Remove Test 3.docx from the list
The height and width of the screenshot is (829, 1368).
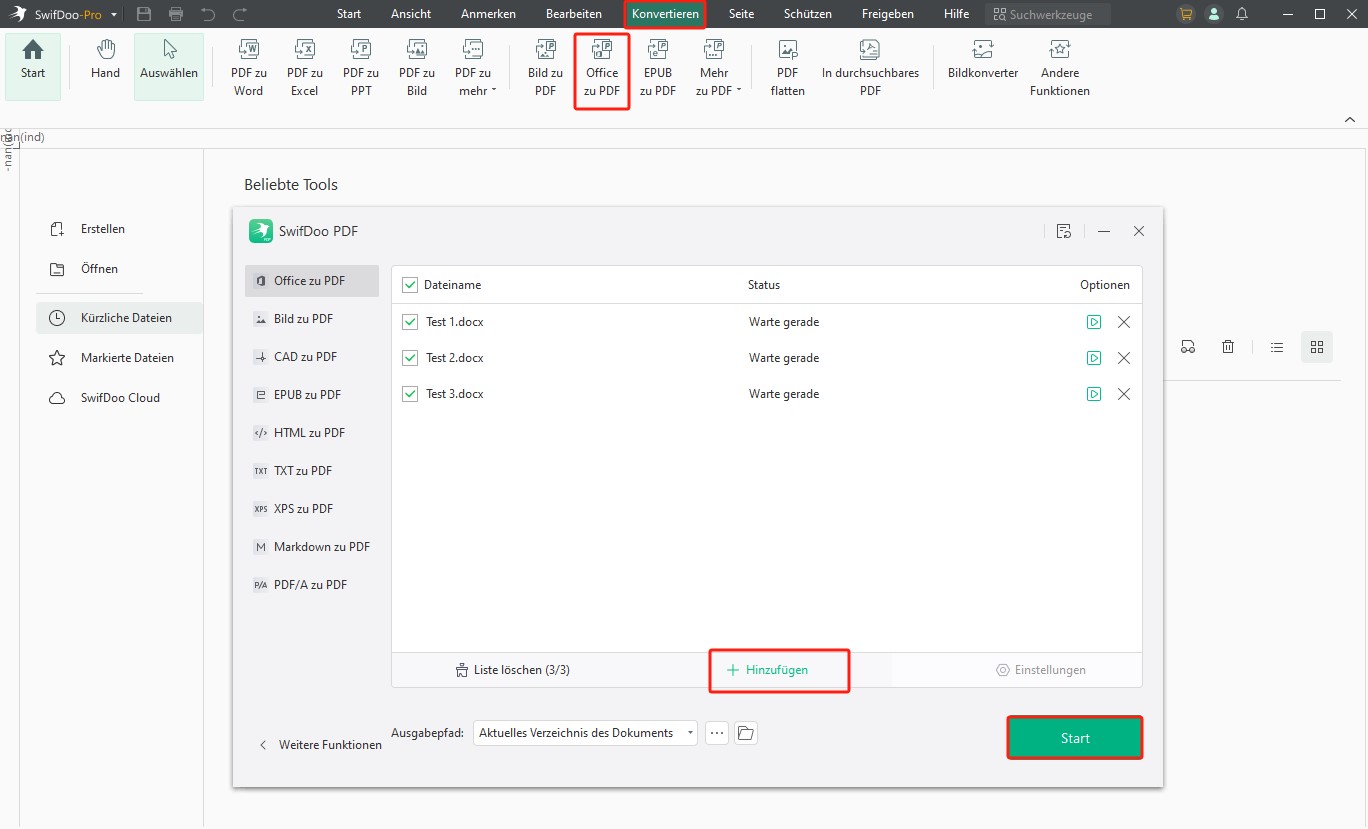tap(1124, 394)
